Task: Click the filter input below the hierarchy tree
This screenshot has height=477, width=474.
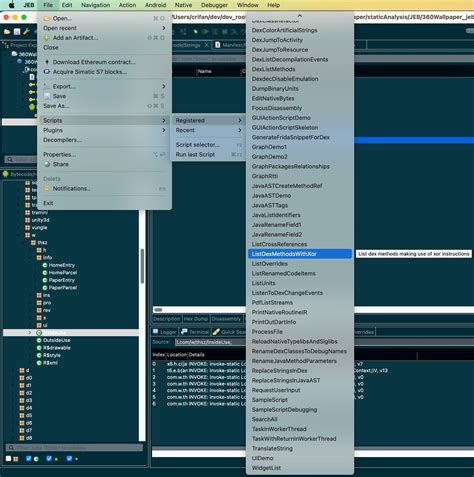Action: point(75,448)
